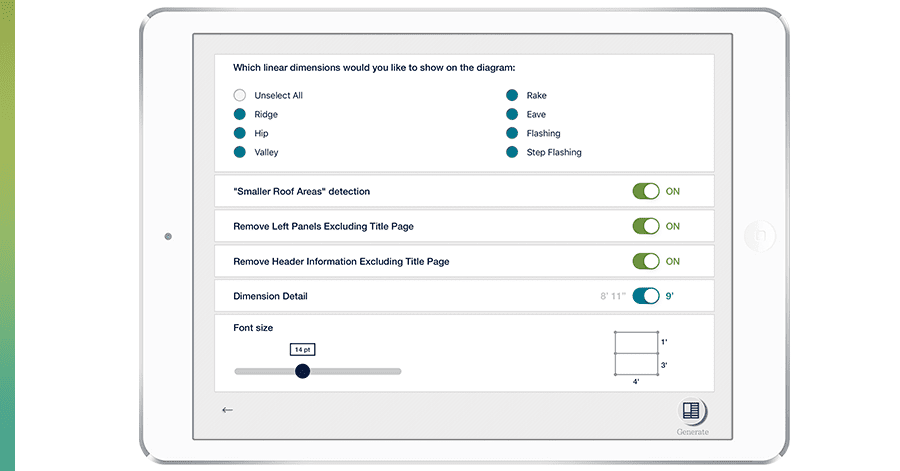Click the Font size heading
This screenshot has height=471, width=900.
[253, 328]
